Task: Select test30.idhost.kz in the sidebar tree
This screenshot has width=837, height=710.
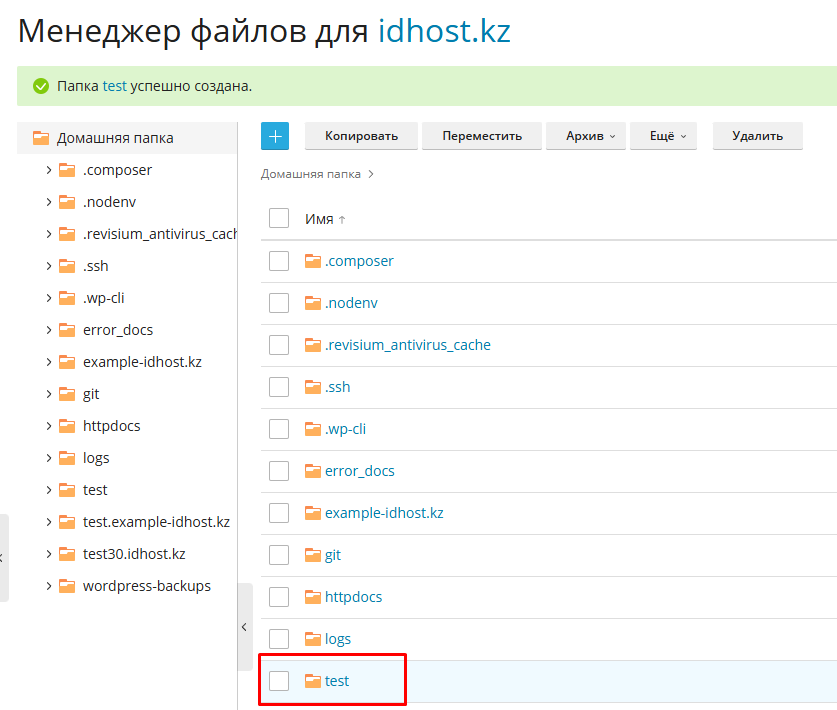Action: click(134, 554)
